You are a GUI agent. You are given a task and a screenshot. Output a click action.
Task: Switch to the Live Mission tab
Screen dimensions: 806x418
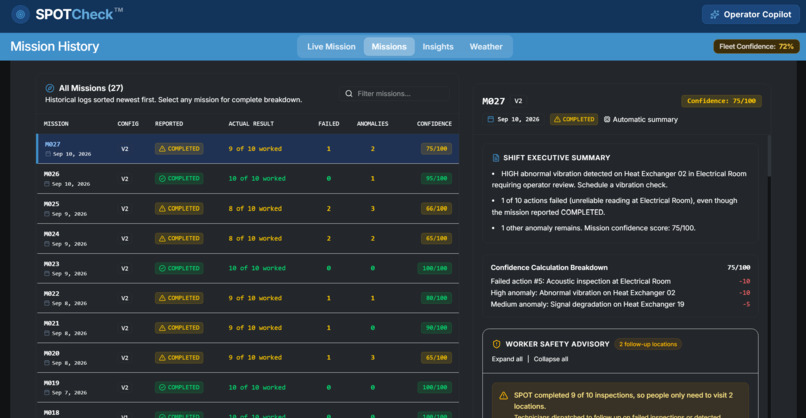331,46
